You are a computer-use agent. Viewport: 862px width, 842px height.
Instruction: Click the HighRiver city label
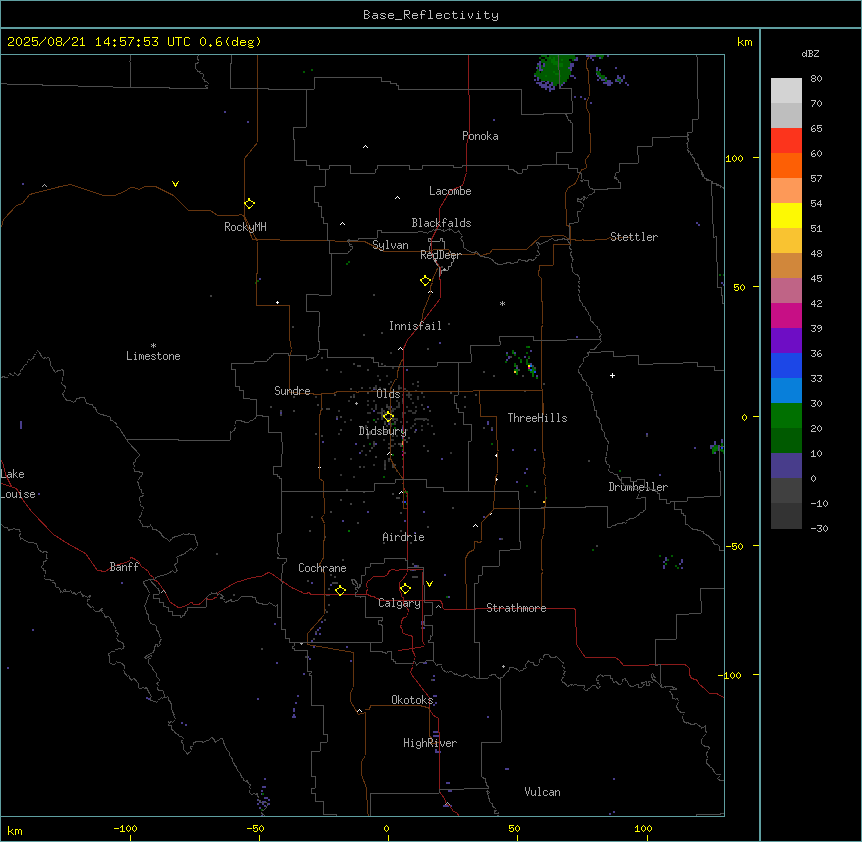[430, 743]
